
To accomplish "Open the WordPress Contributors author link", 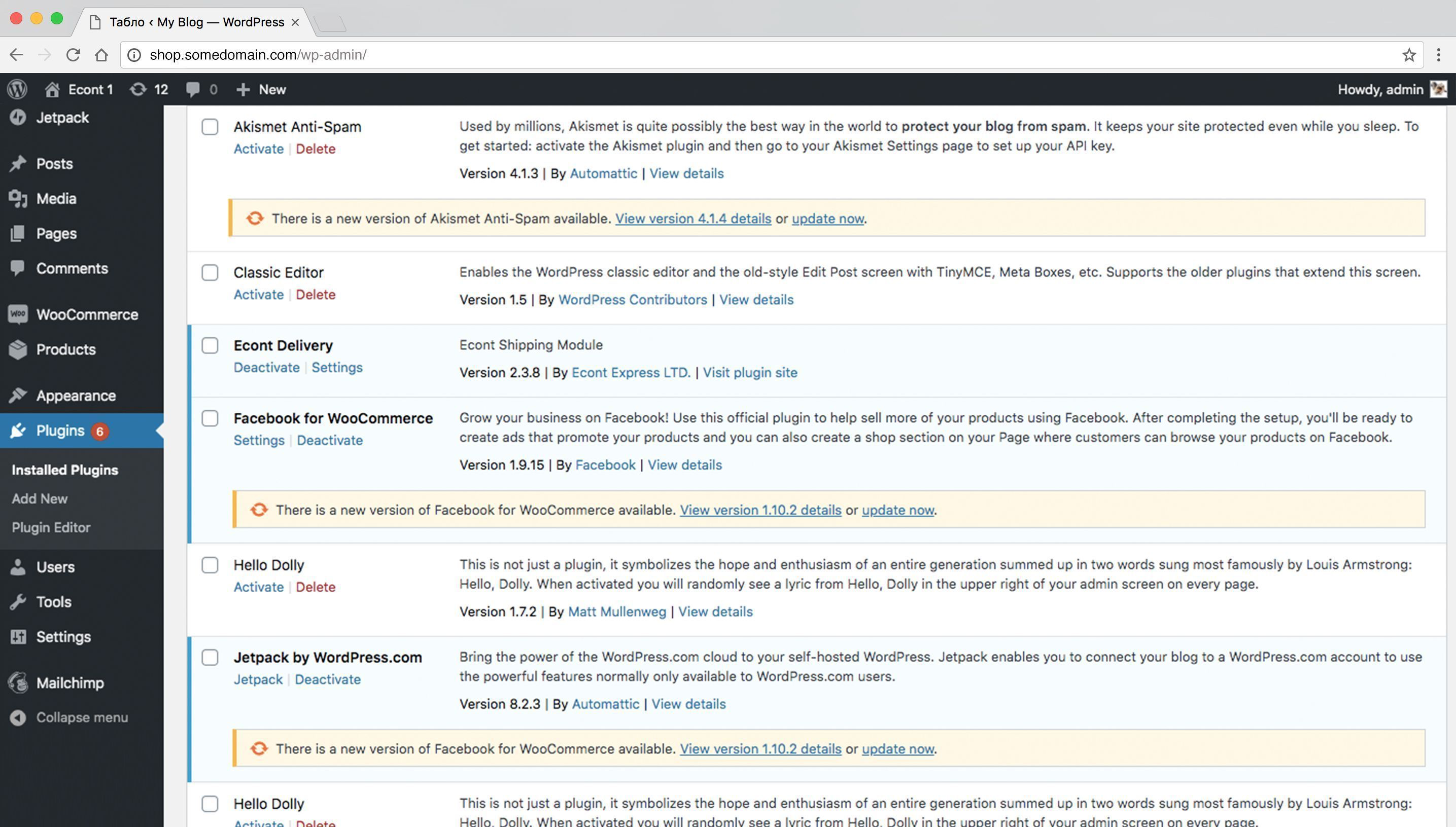I will coord(633,300).
